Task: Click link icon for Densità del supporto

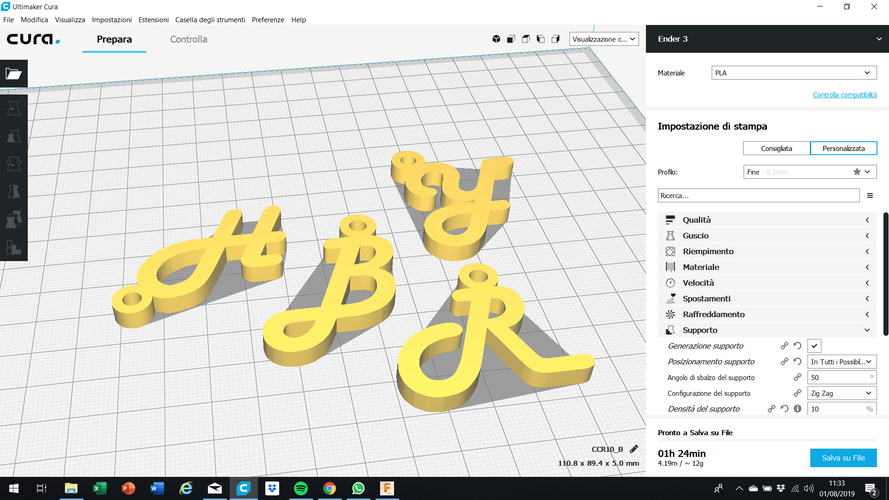Action: [771, 409]
